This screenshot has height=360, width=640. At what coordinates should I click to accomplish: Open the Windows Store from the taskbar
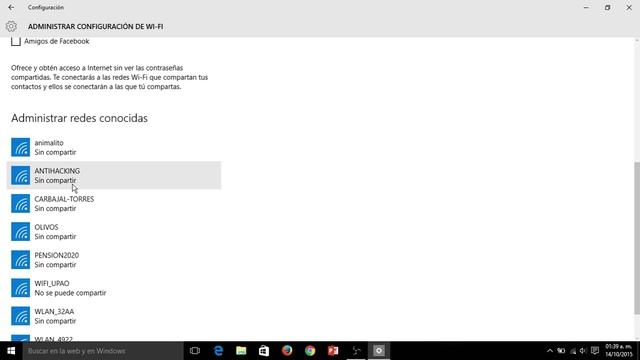pos(264,351)
